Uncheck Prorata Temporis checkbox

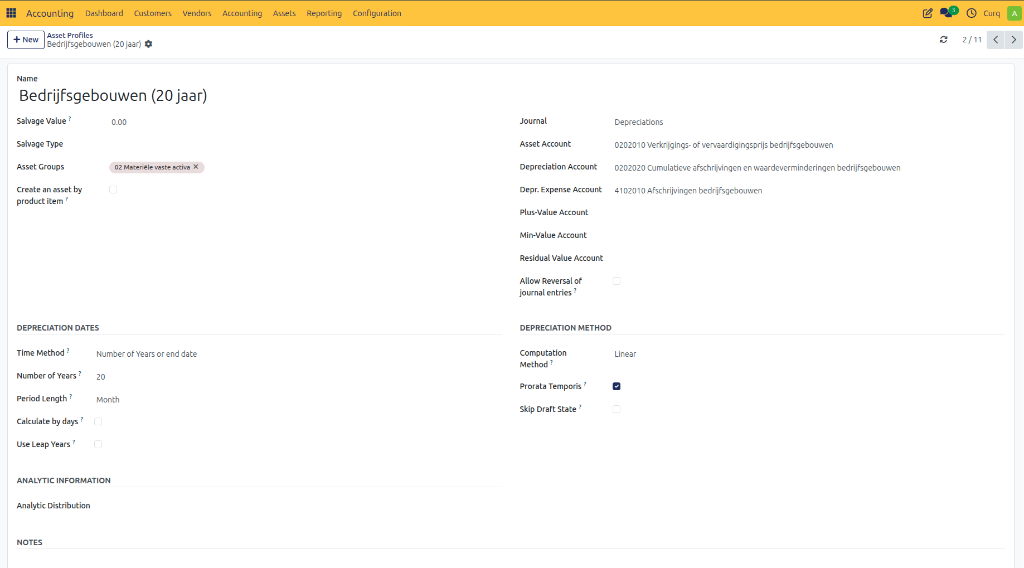tap(616, 387)
